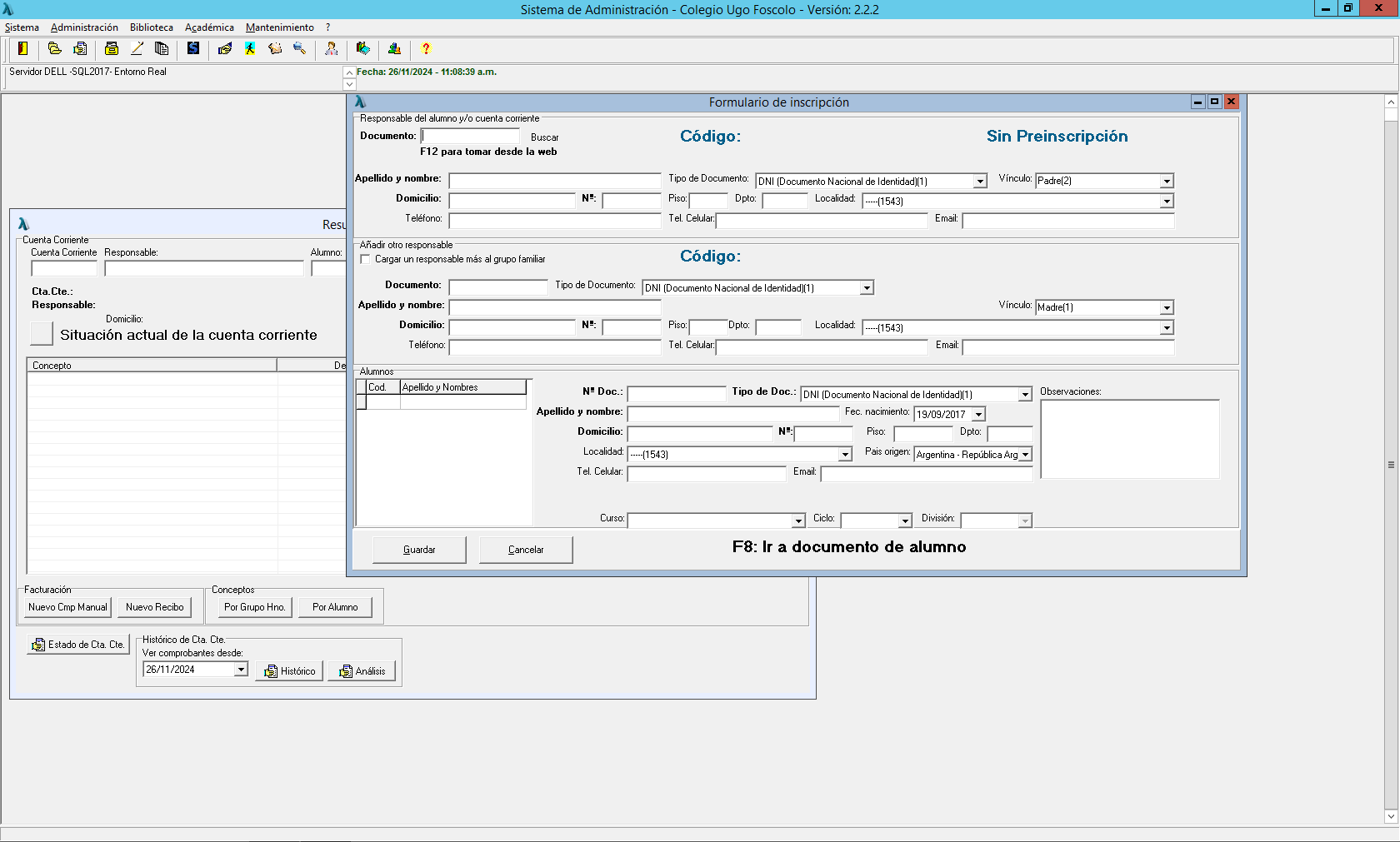
Task: Click the scattered papers toolbar icon
Action: [x=275, y=48]
